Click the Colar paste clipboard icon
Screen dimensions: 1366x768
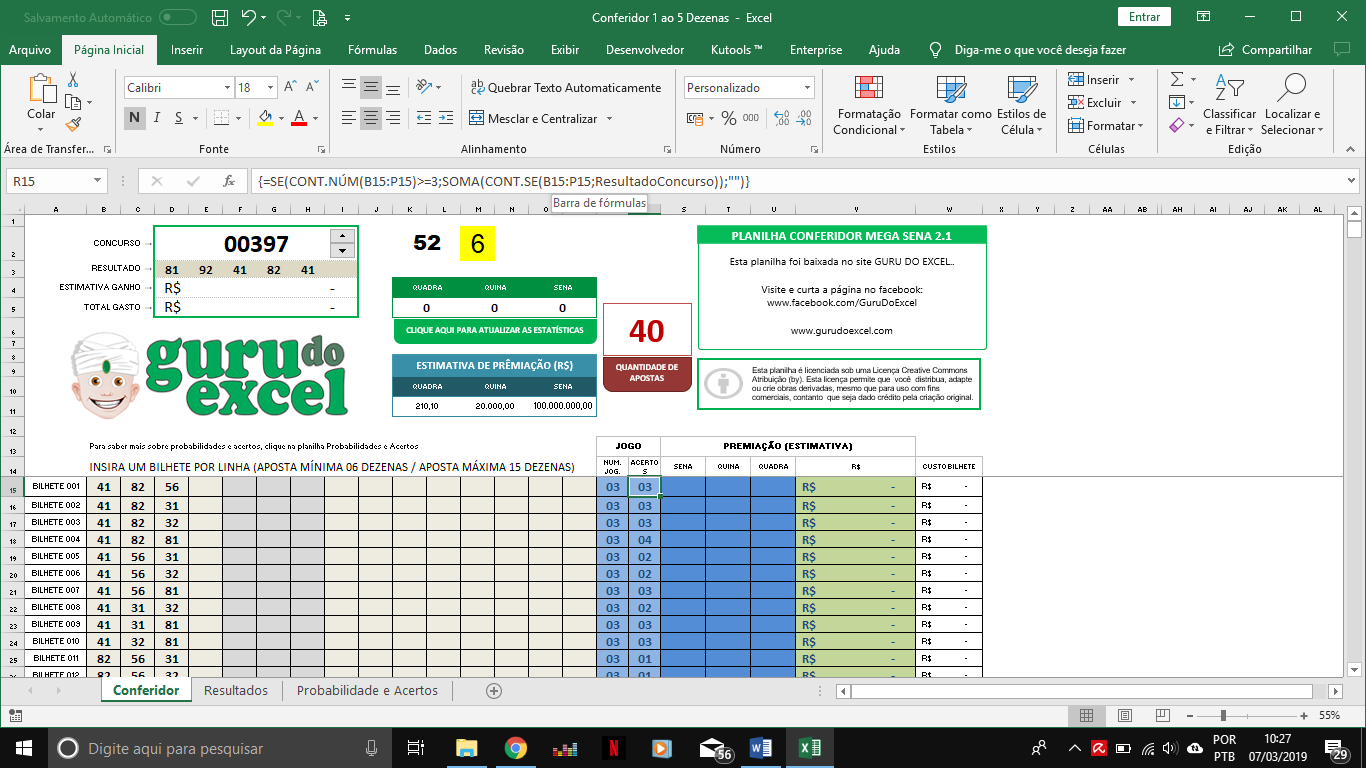click(x=41, y=89)
